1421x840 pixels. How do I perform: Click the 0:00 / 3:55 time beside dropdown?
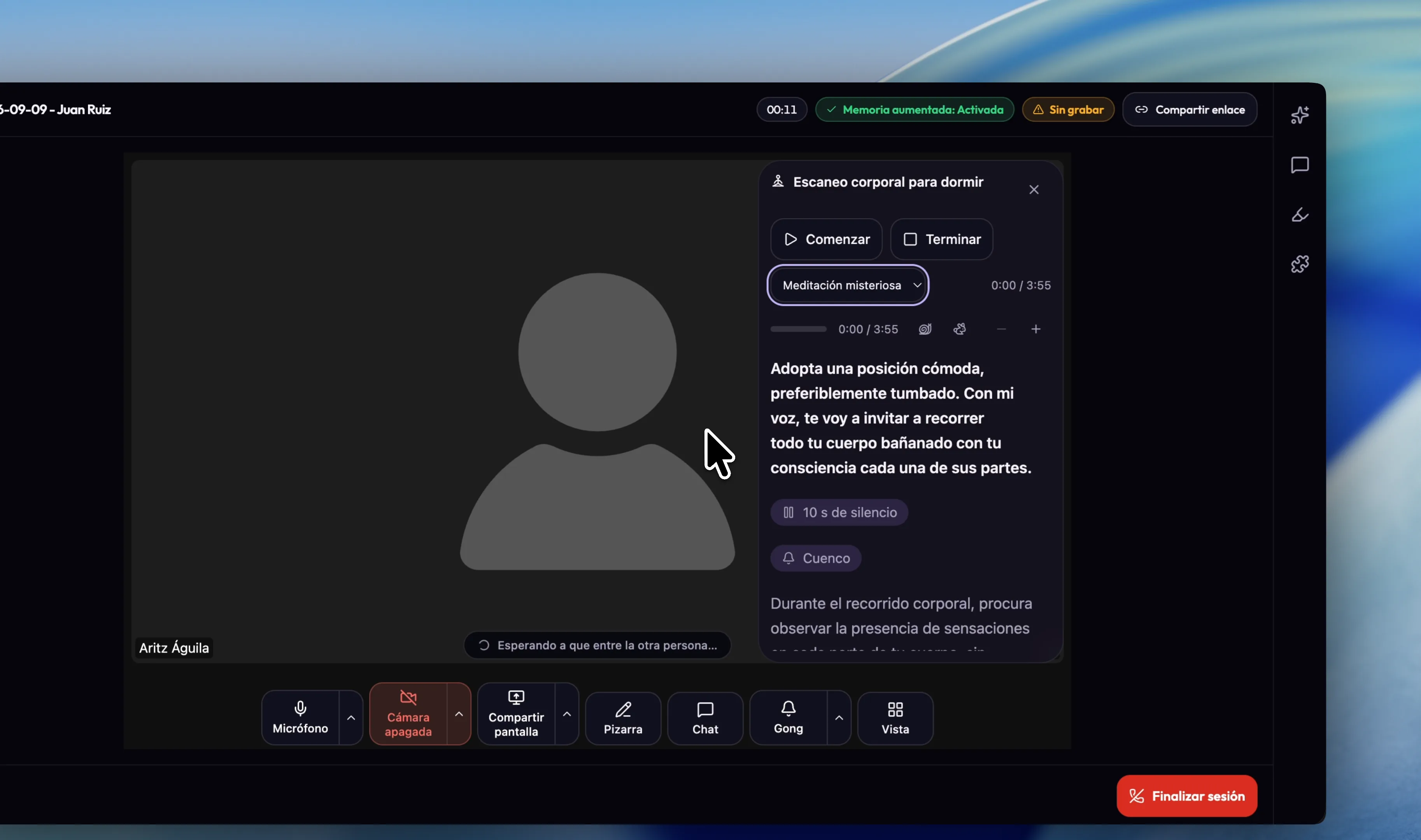(1021, 285)
